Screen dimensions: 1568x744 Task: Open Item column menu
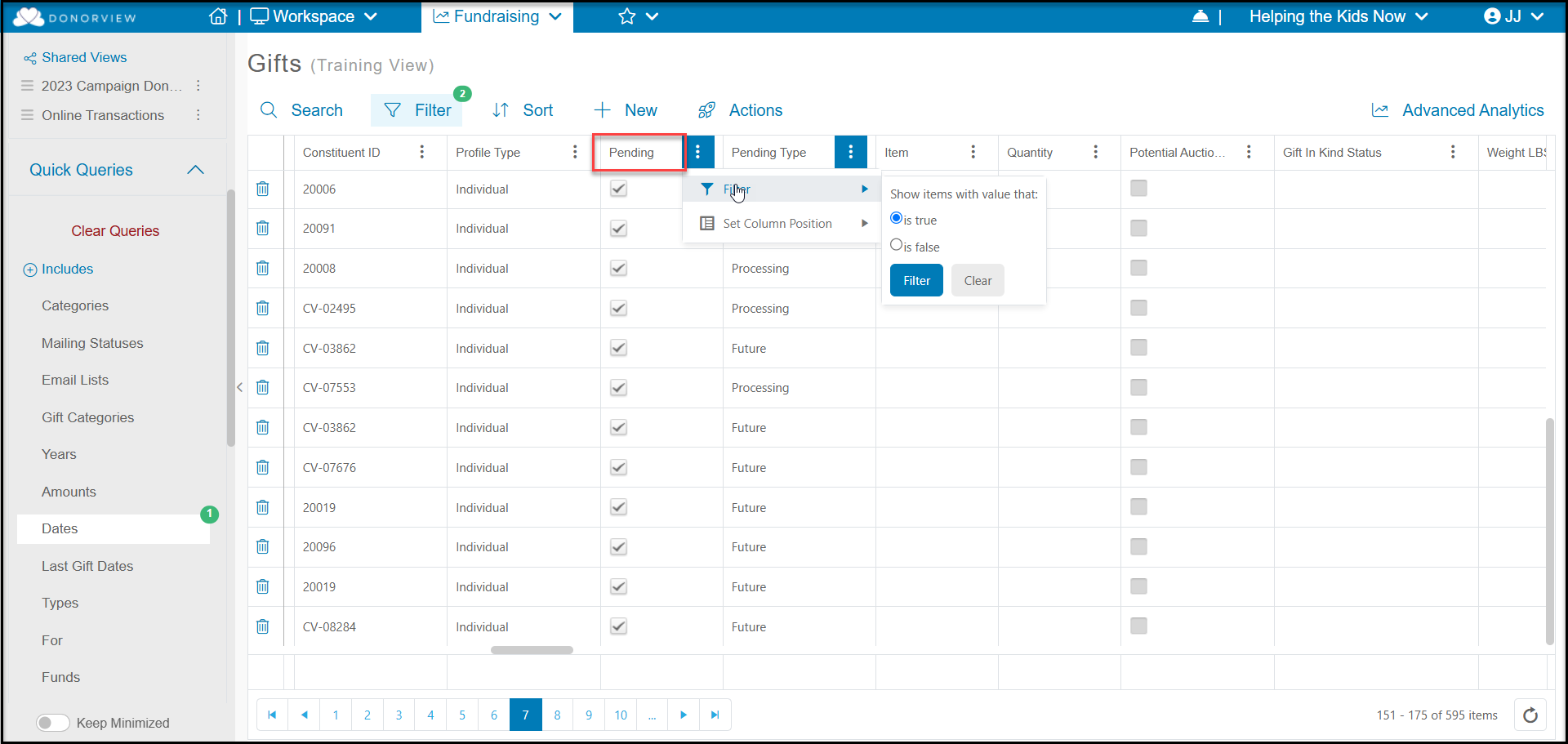pos(973,152)
